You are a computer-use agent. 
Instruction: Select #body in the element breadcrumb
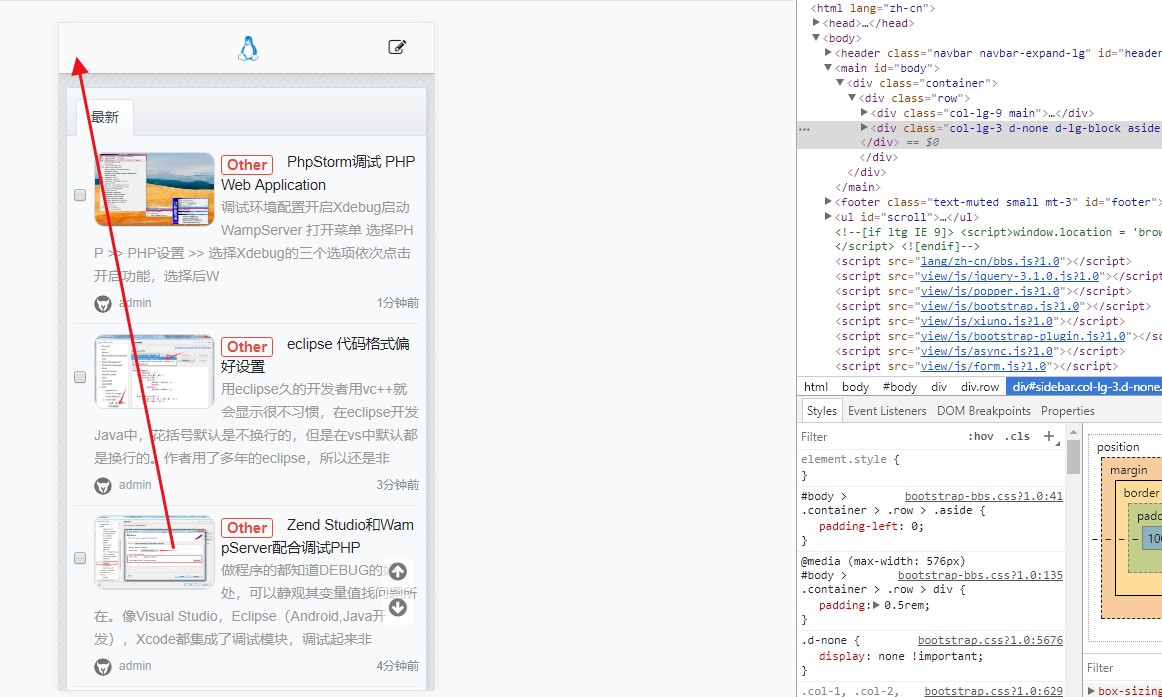pyautogui.click(x=900, y=387)
